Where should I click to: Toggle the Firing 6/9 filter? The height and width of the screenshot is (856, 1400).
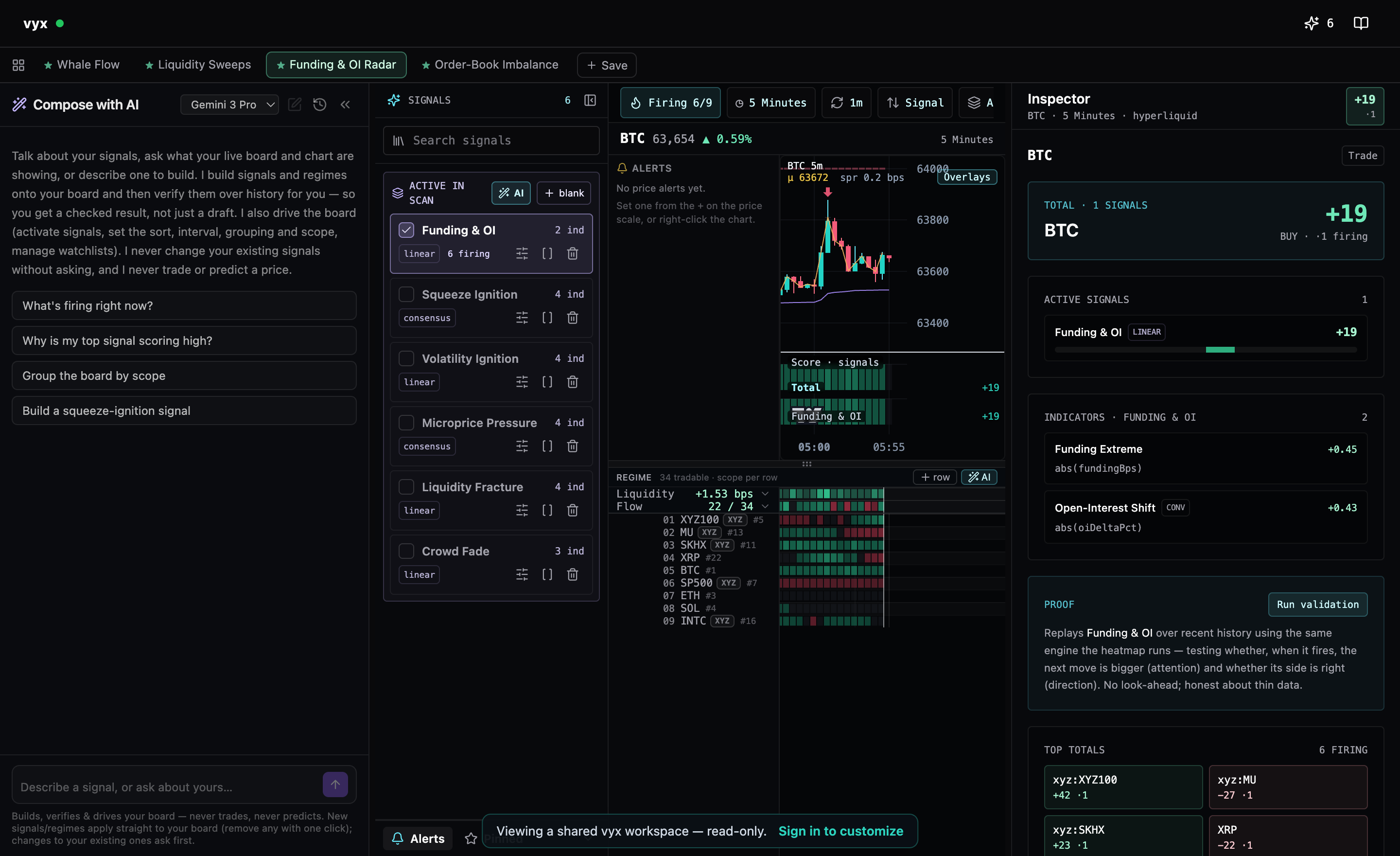pyautogui.click(x=670, y=103)
